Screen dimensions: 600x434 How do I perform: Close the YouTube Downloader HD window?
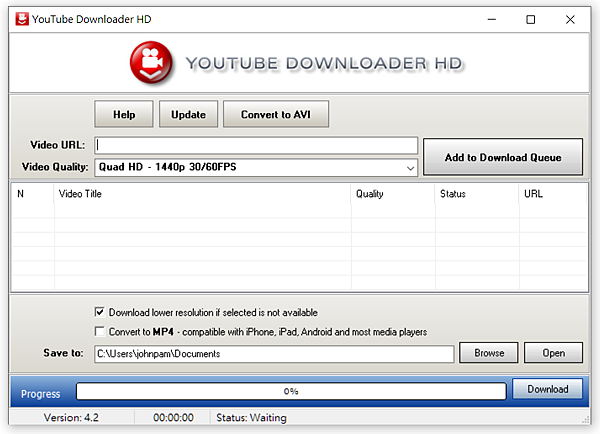[x=570, y=19]
